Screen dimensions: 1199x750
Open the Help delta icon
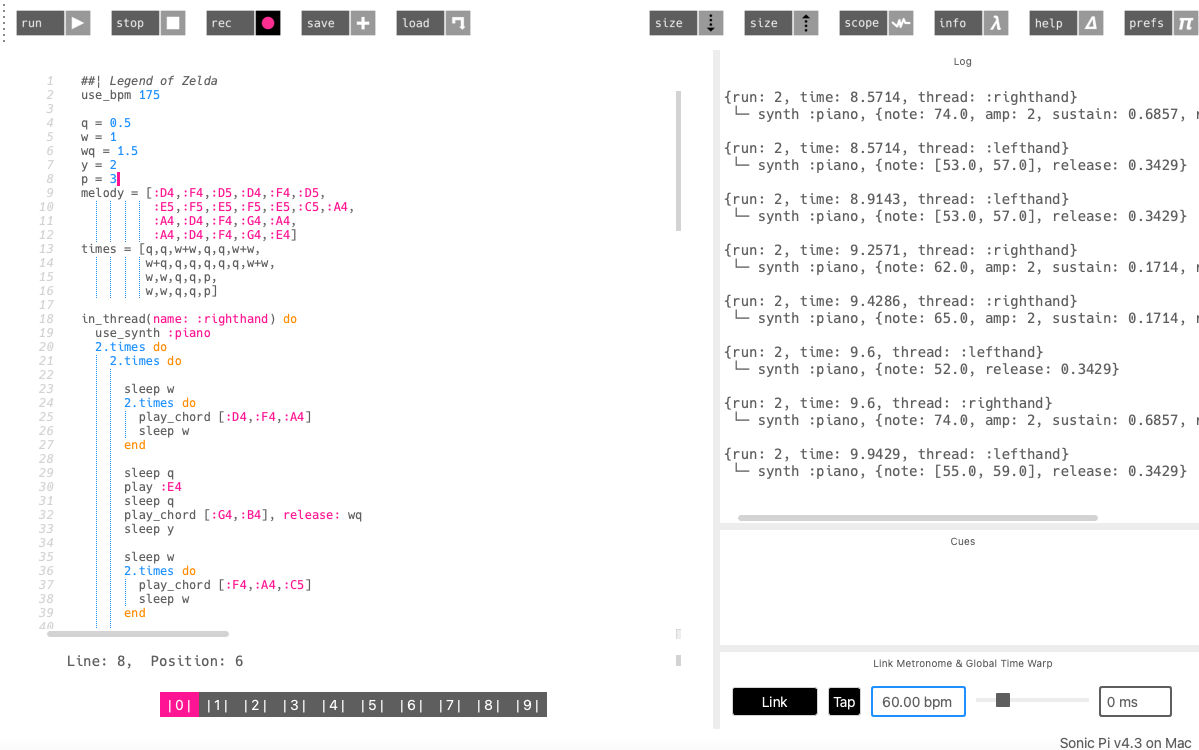[x=1089, y=22]
